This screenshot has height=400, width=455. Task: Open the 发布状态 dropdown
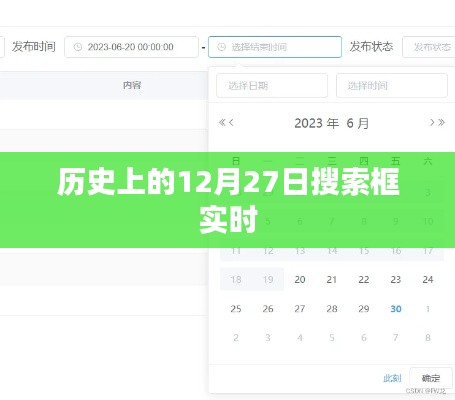429,47
